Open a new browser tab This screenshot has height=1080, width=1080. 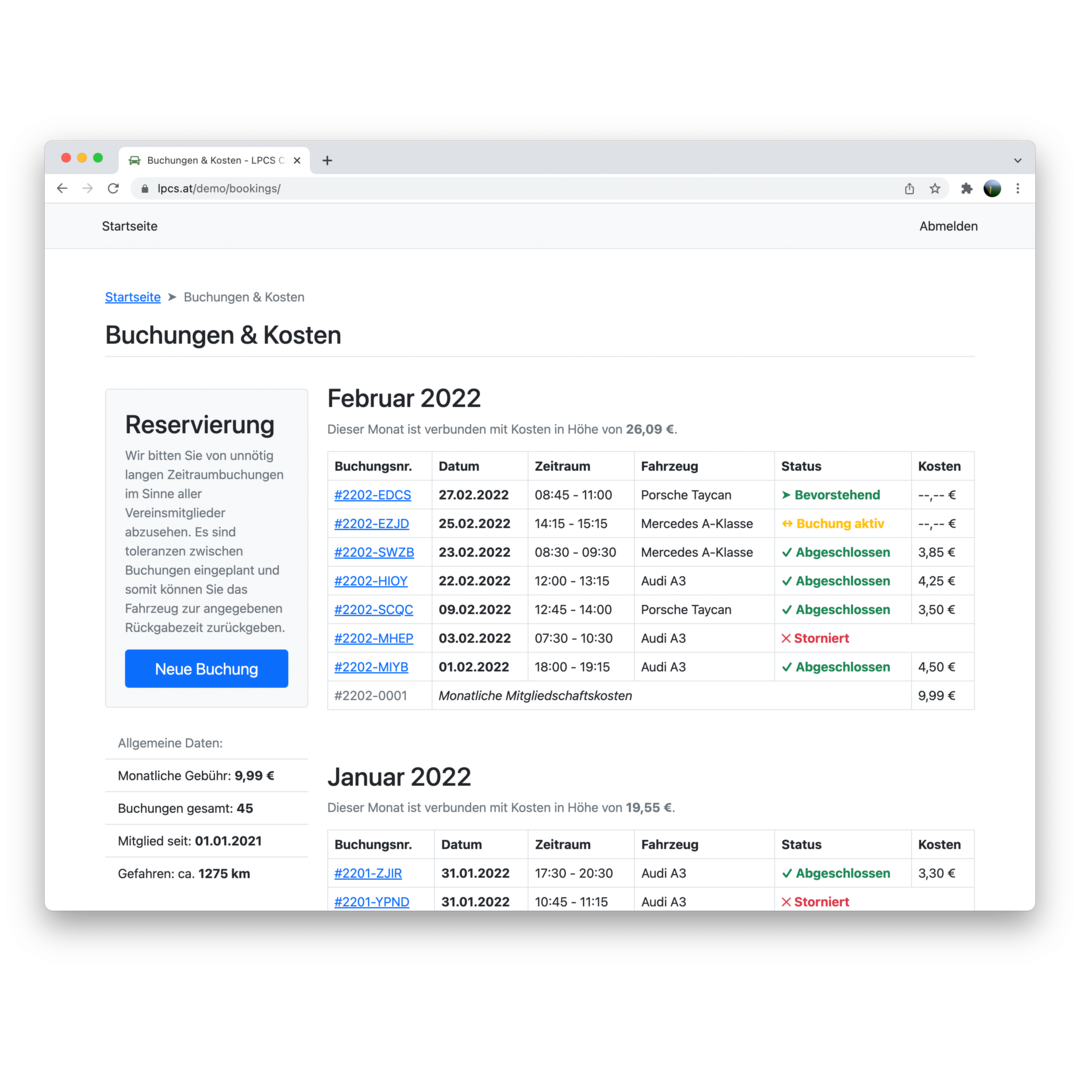pyautogui.click(x=327, y=160)
